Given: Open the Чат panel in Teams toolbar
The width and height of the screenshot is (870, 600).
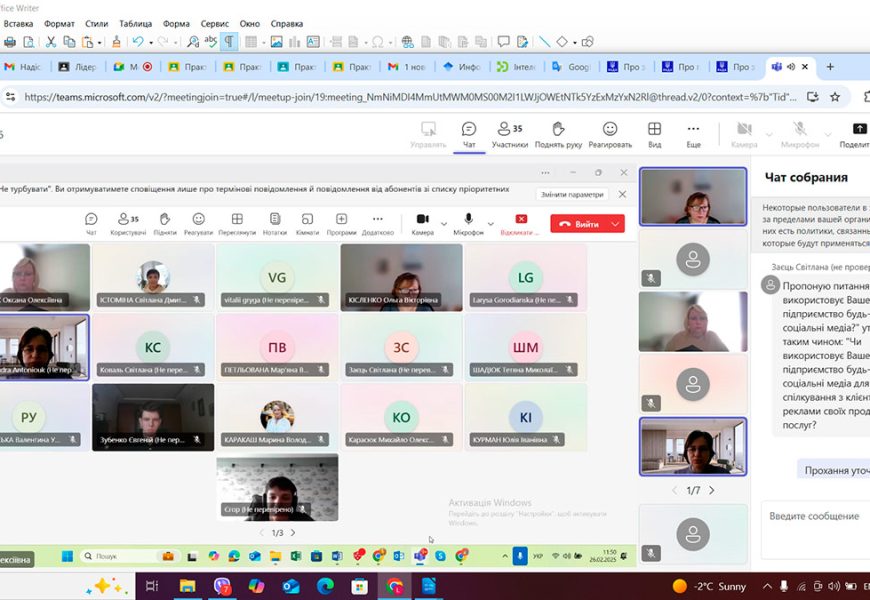Looking at the screenshot, I should pos(468,134).
